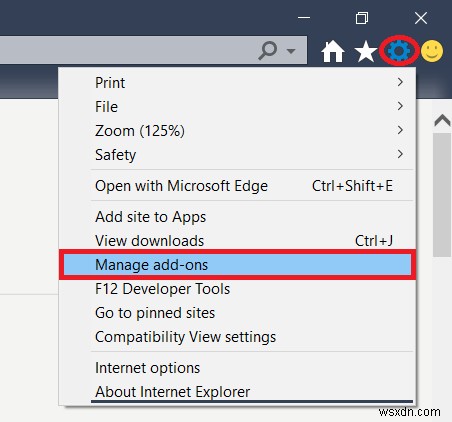Open the Zoom (125%) submenu
The height and width of the screenshot is (422, 452).
pos(237,130)
